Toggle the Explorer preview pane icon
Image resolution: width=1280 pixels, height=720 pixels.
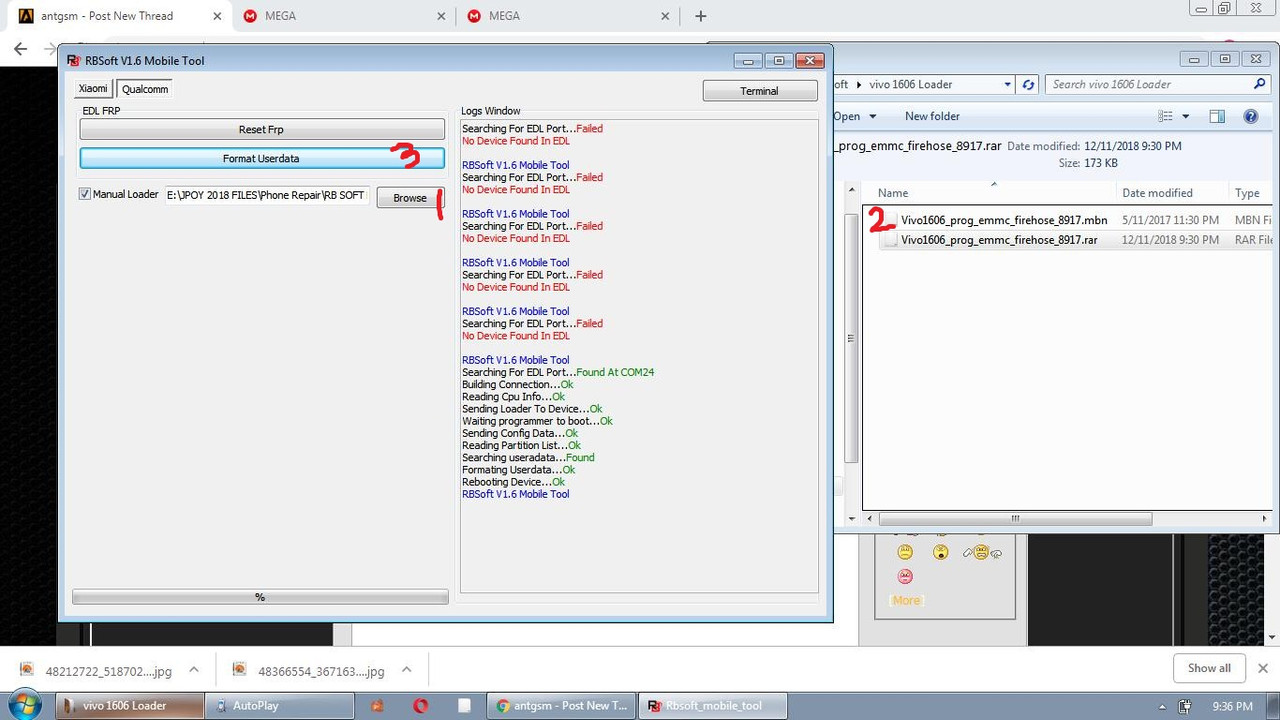pos(1217,116)
